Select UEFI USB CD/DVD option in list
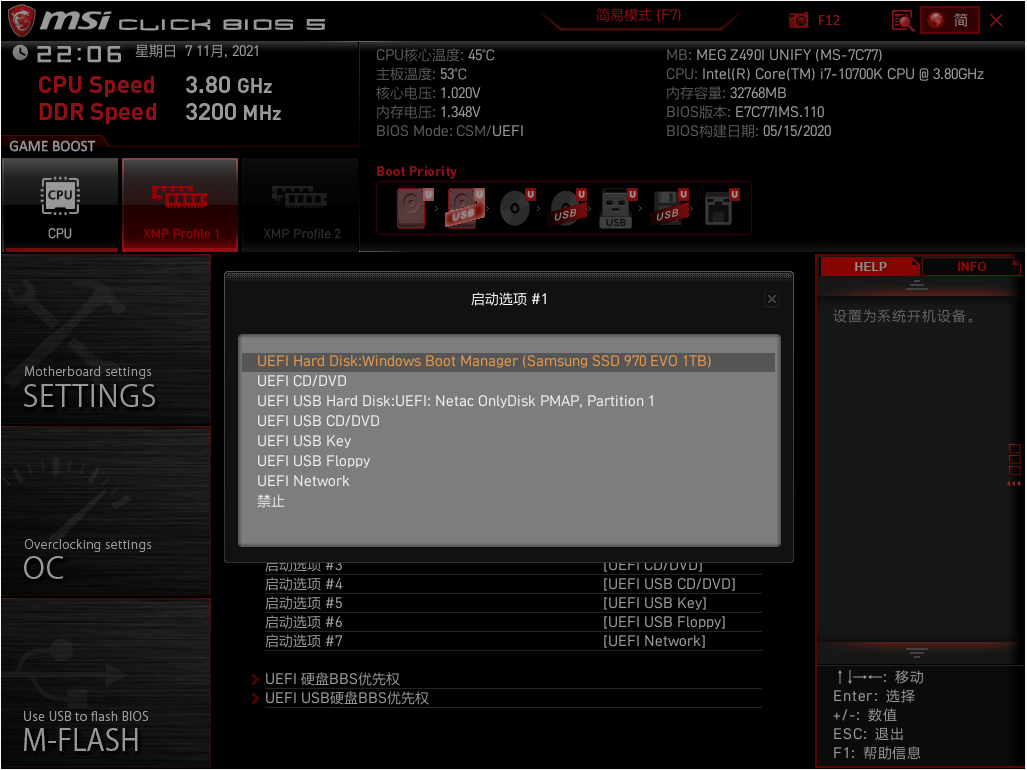Screen dimensions: 1027x770 point(508,421)
